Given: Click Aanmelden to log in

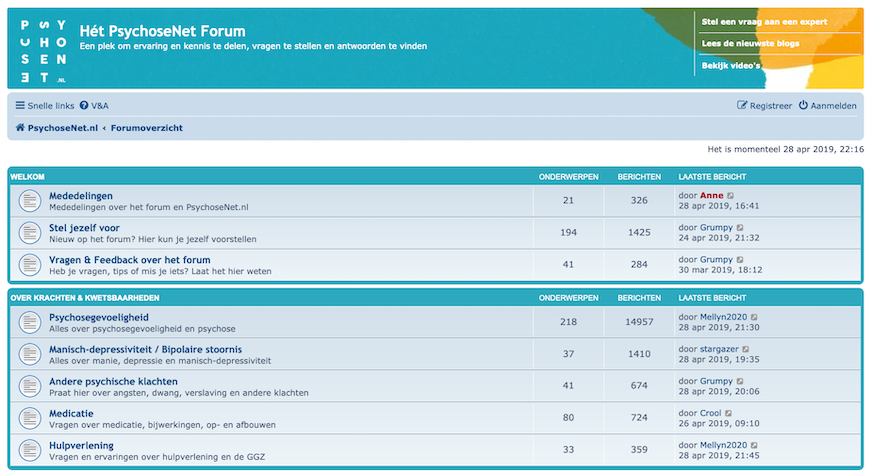Looking at the screenshot, I should (828, 106).
